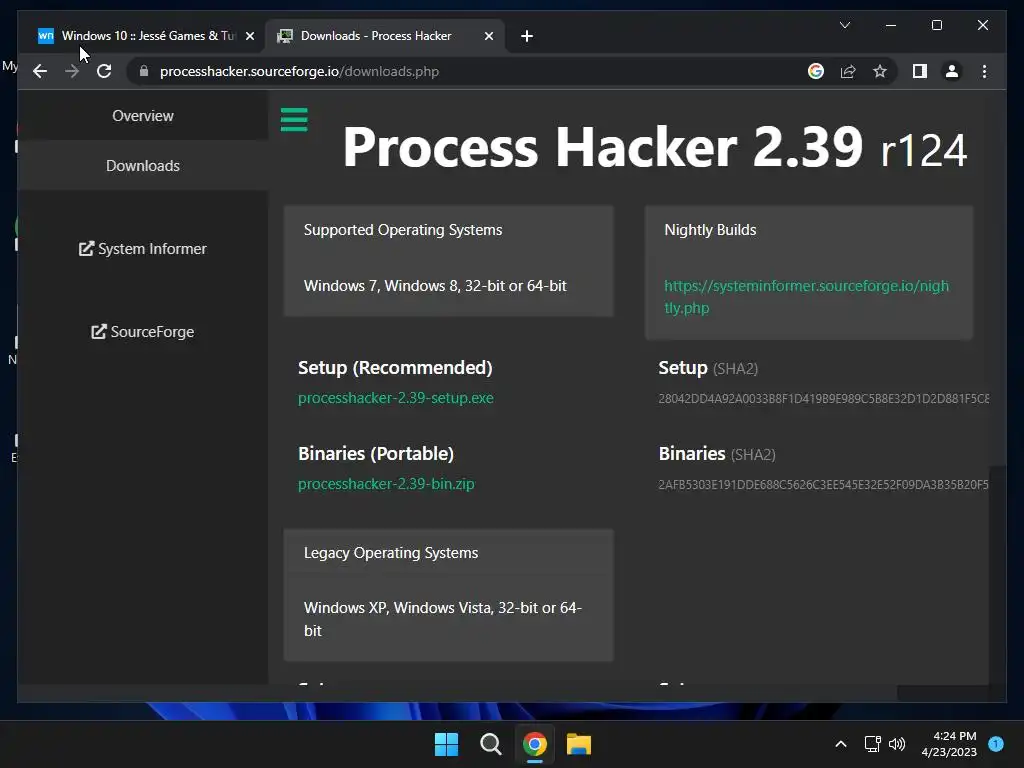
Task: Click the Supported Operating Systems header
Action: click(403, 230)
